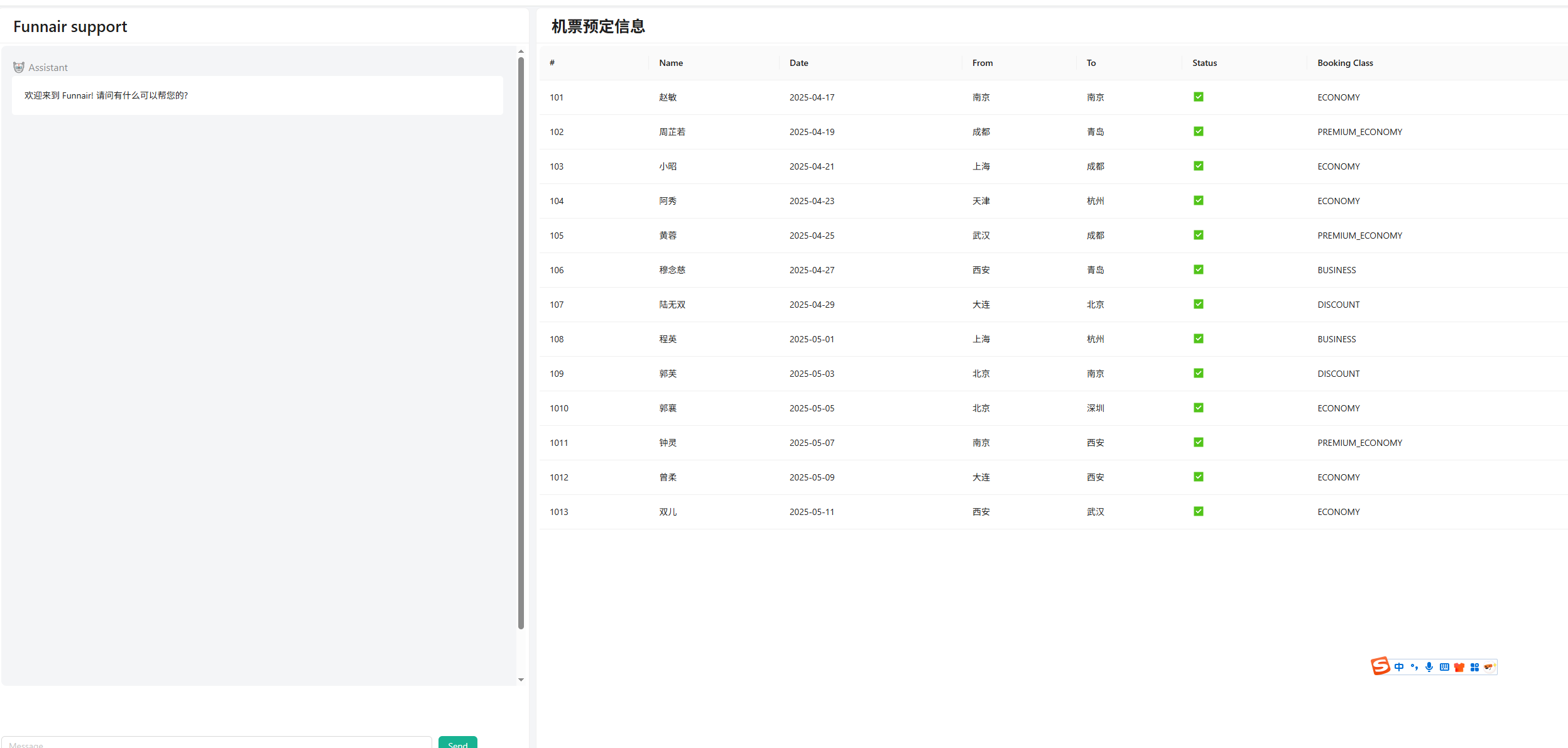Click the Sogou input method logo

[x=1380, y=666]
